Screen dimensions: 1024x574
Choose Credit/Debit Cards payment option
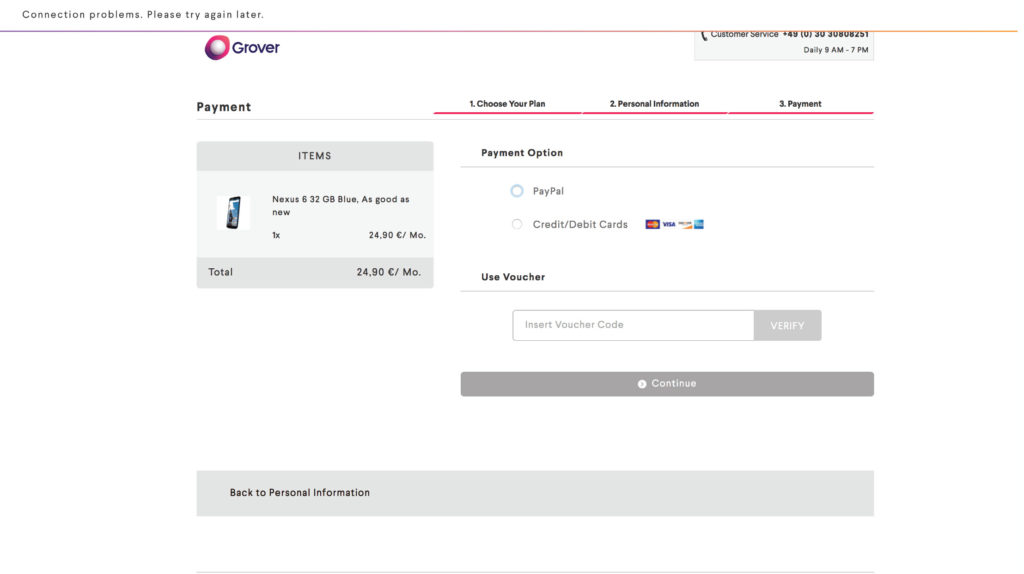click(517, 224)
